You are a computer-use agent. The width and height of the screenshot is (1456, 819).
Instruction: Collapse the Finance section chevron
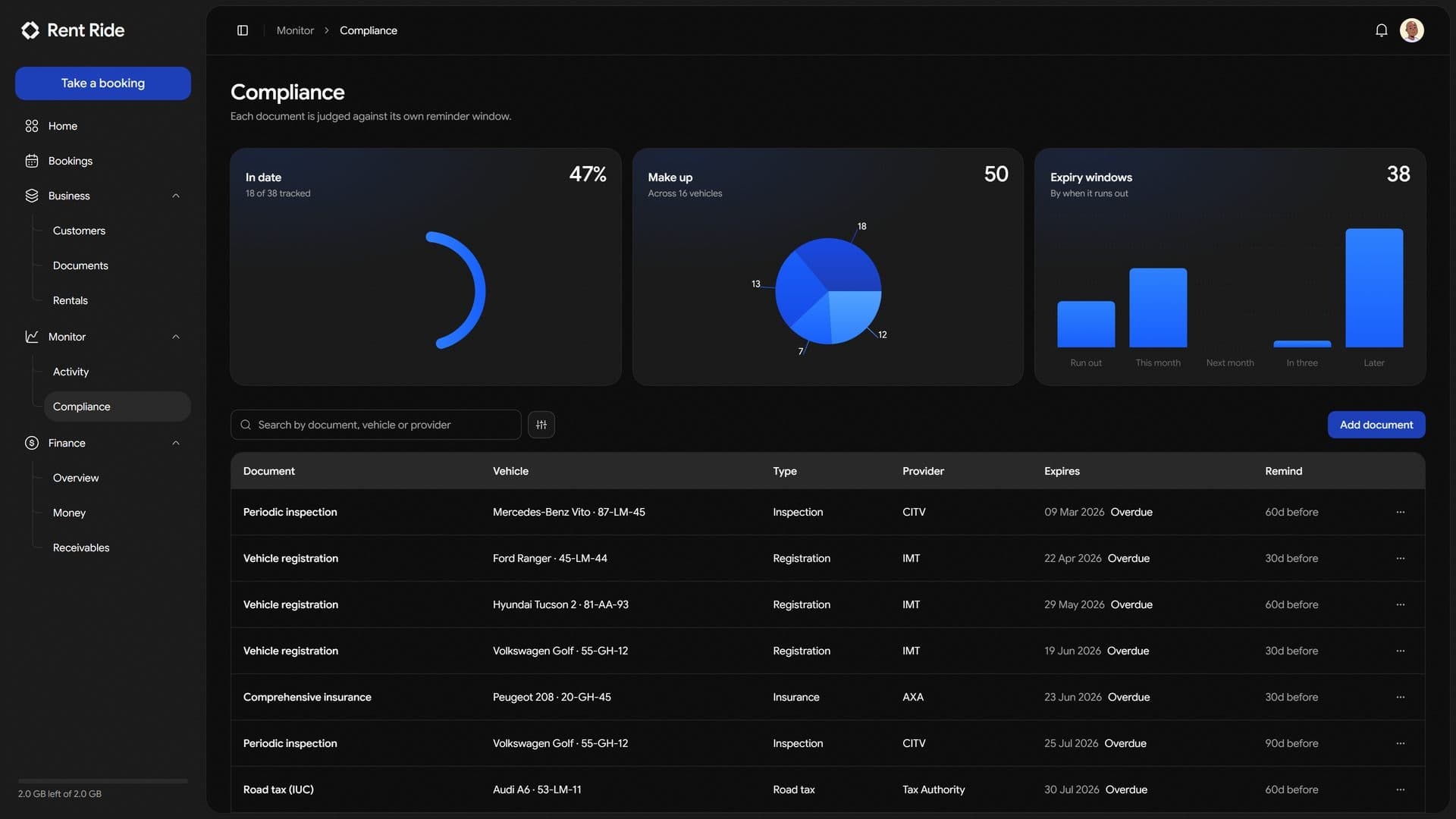tap(176, 443)
